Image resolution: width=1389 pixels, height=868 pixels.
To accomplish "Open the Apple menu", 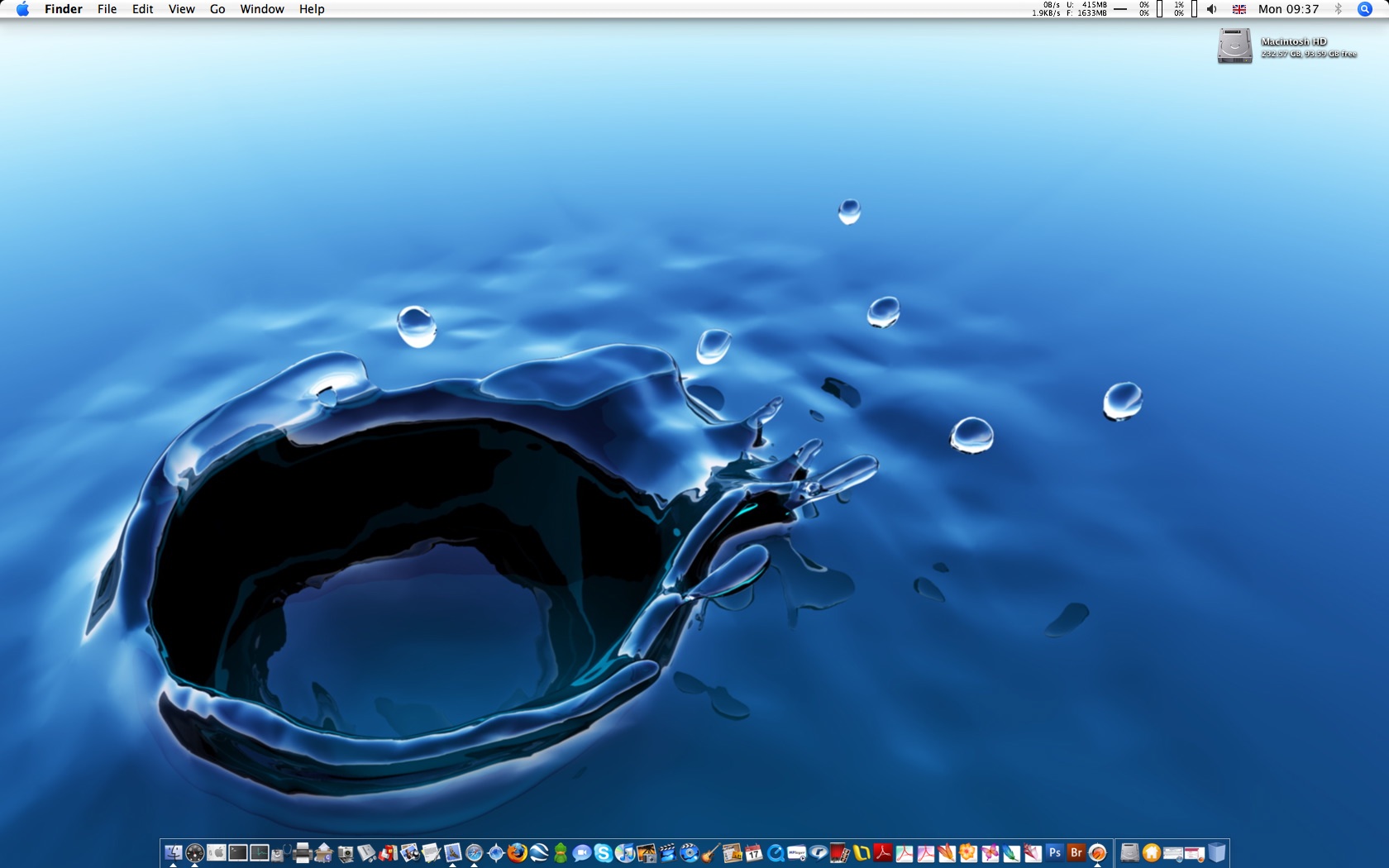I will [x=22, y=9].
